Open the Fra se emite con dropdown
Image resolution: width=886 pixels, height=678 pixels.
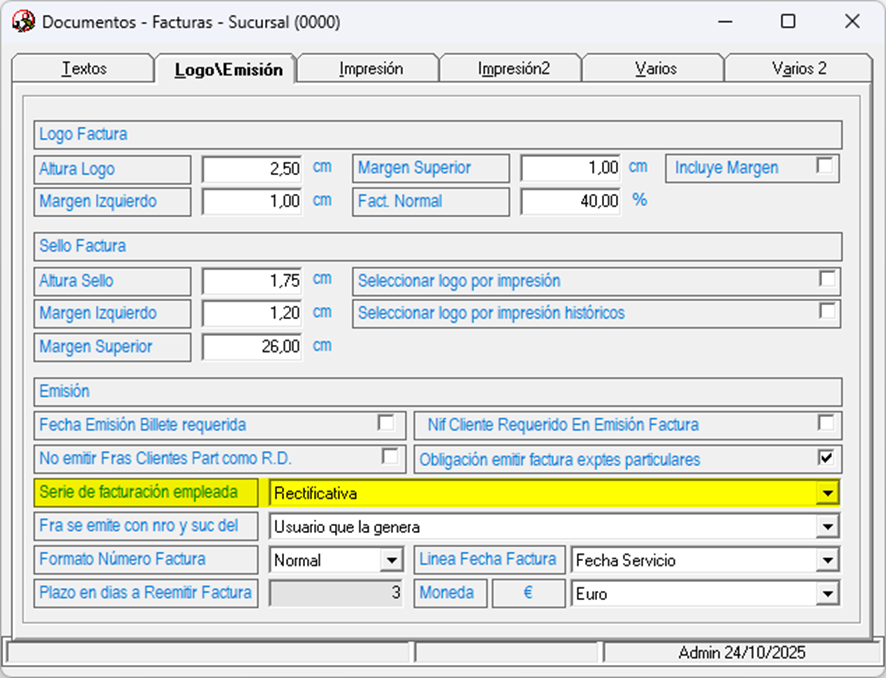tap(827, 527)
